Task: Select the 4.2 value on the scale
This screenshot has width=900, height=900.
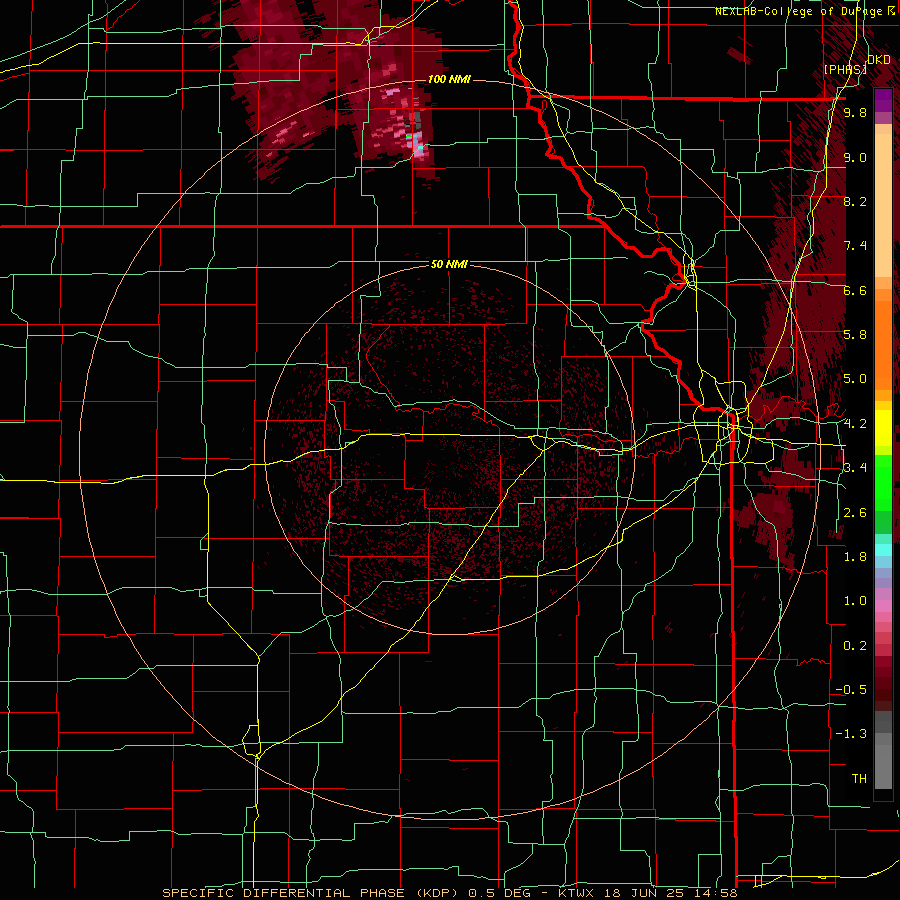Action: click(855, 424)
